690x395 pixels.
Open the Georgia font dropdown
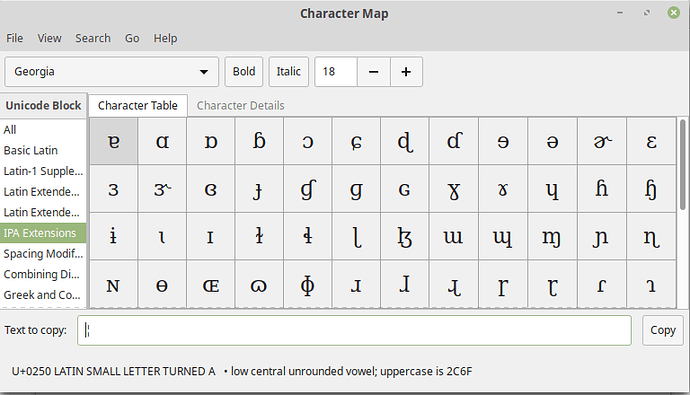point(111,71)
